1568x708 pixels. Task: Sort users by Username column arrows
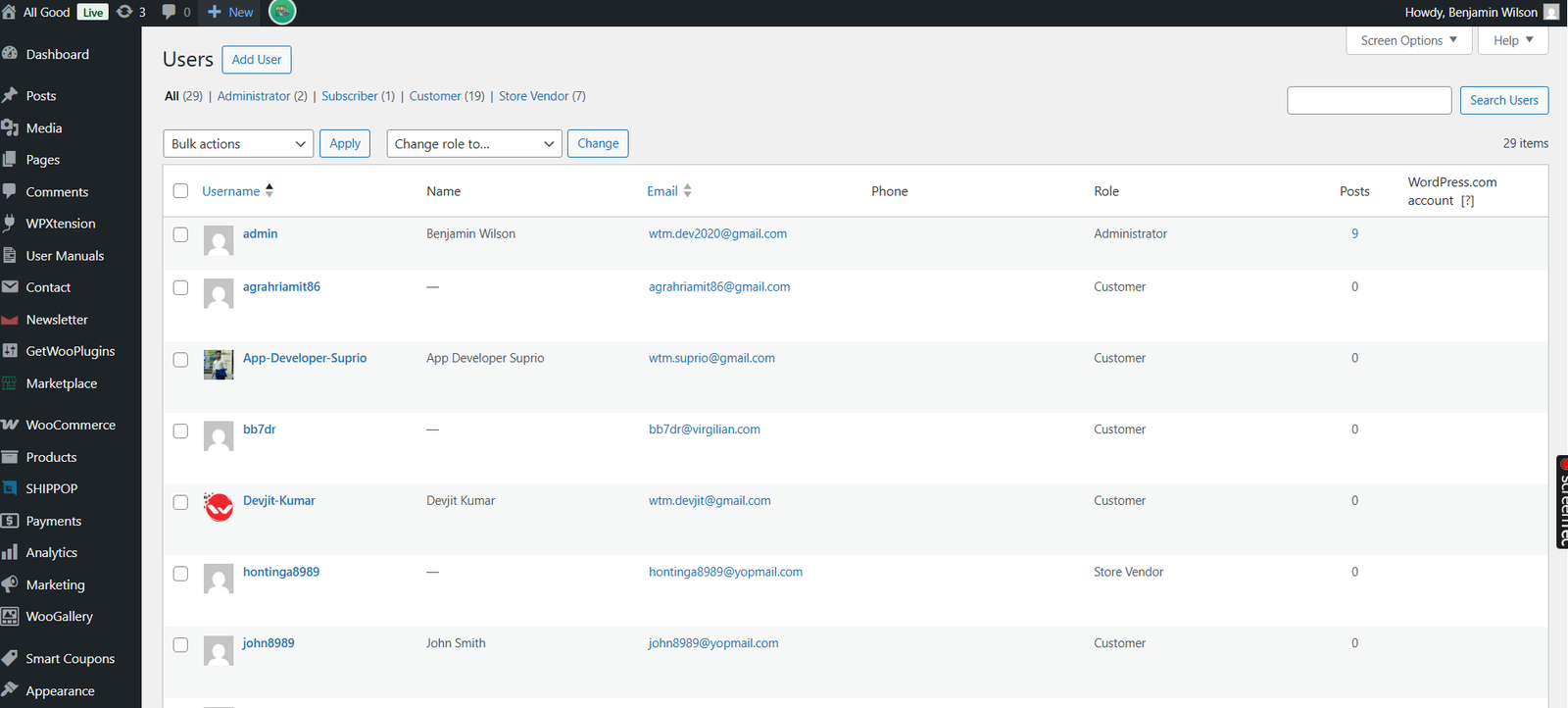269,191
